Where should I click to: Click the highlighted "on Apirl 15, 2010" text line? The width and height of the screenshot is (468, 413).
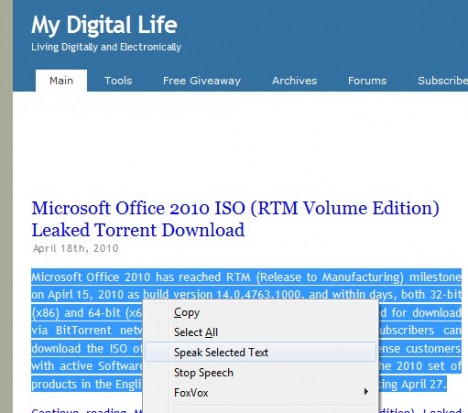(246, 295)
